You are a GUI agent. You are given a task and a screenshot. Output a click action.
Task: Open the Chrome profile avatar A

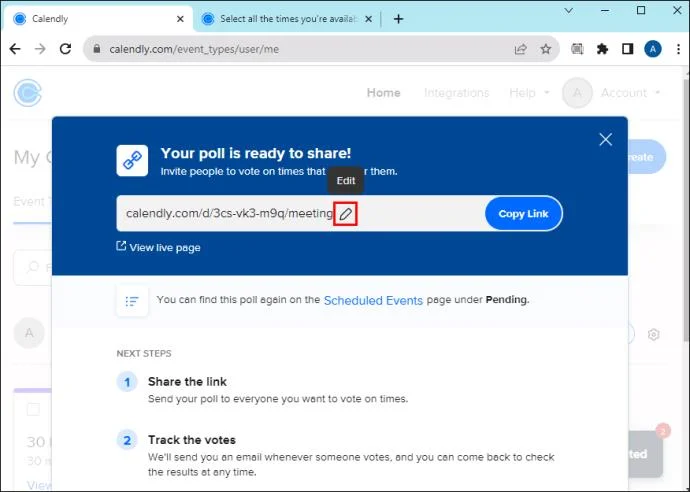point(653,49)
